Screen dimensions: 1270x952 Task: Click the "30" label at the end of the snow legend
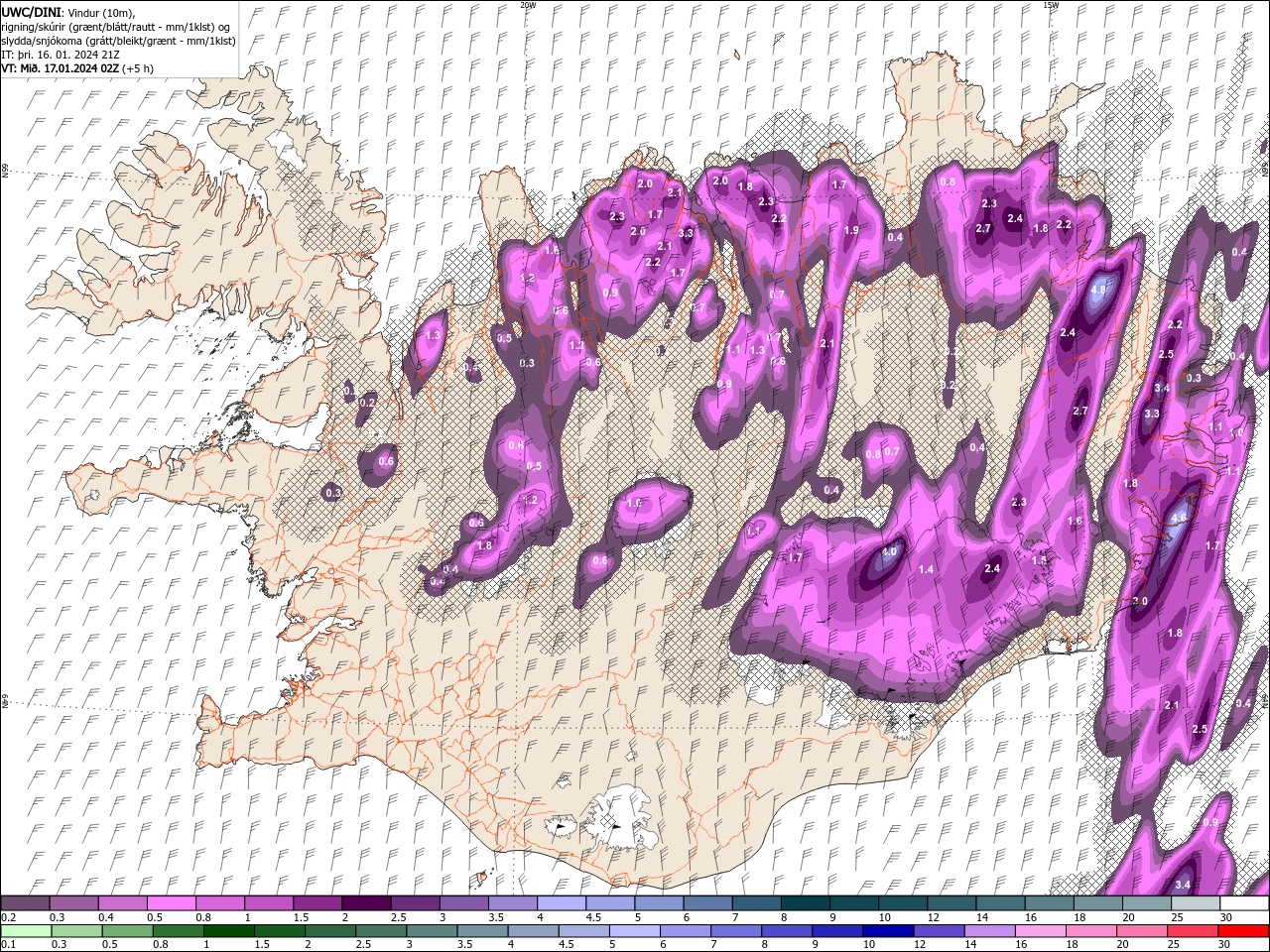pos(1225,917)
